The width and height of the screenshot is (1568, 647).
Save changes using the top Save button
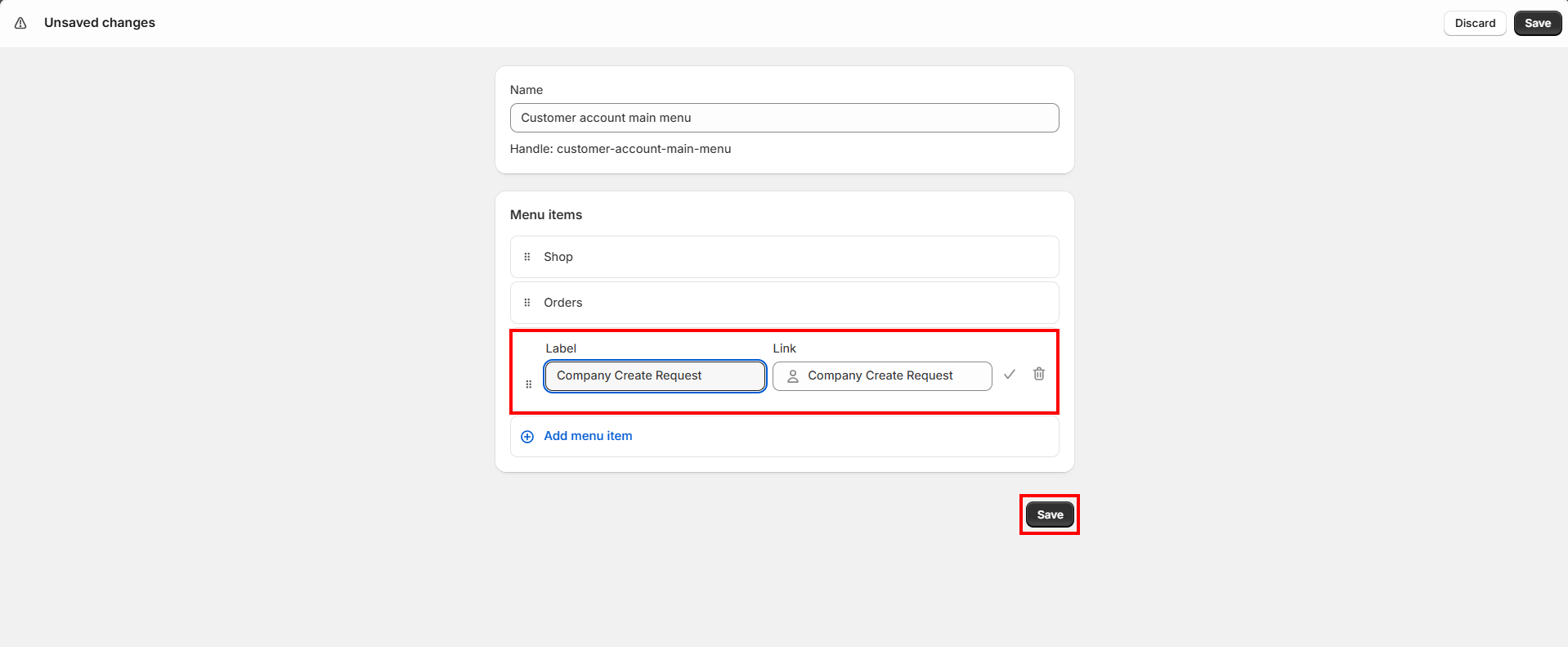tap(1536, 23)
